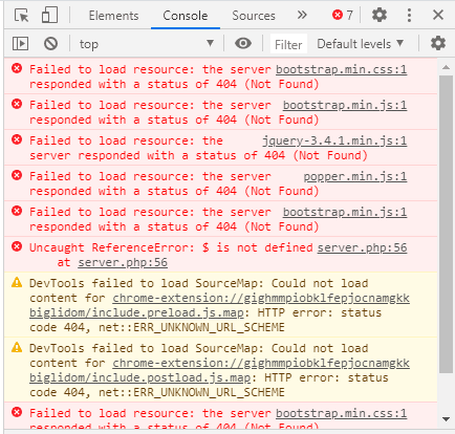
Task: Open bootstrap.min.js:1 link in second error
Action: [x=345, y=105]
